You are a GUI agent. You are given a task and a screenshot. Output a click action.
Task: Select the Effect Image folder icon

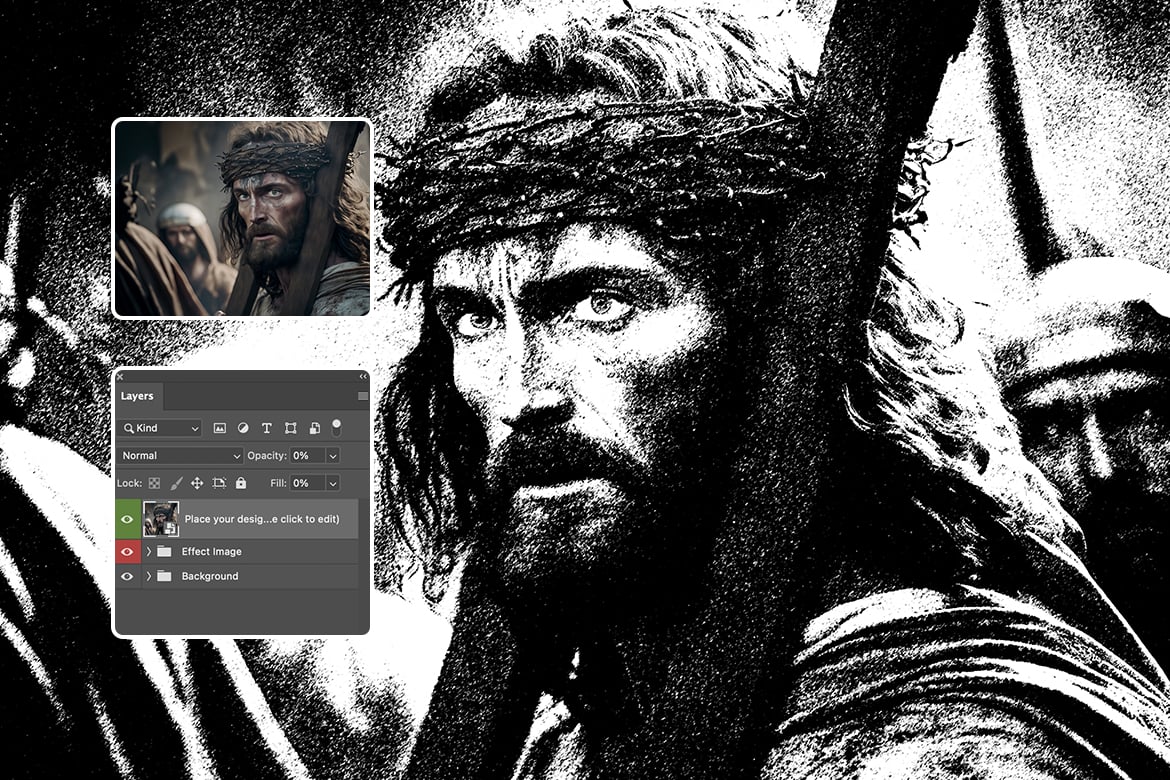tap(164, 552)
